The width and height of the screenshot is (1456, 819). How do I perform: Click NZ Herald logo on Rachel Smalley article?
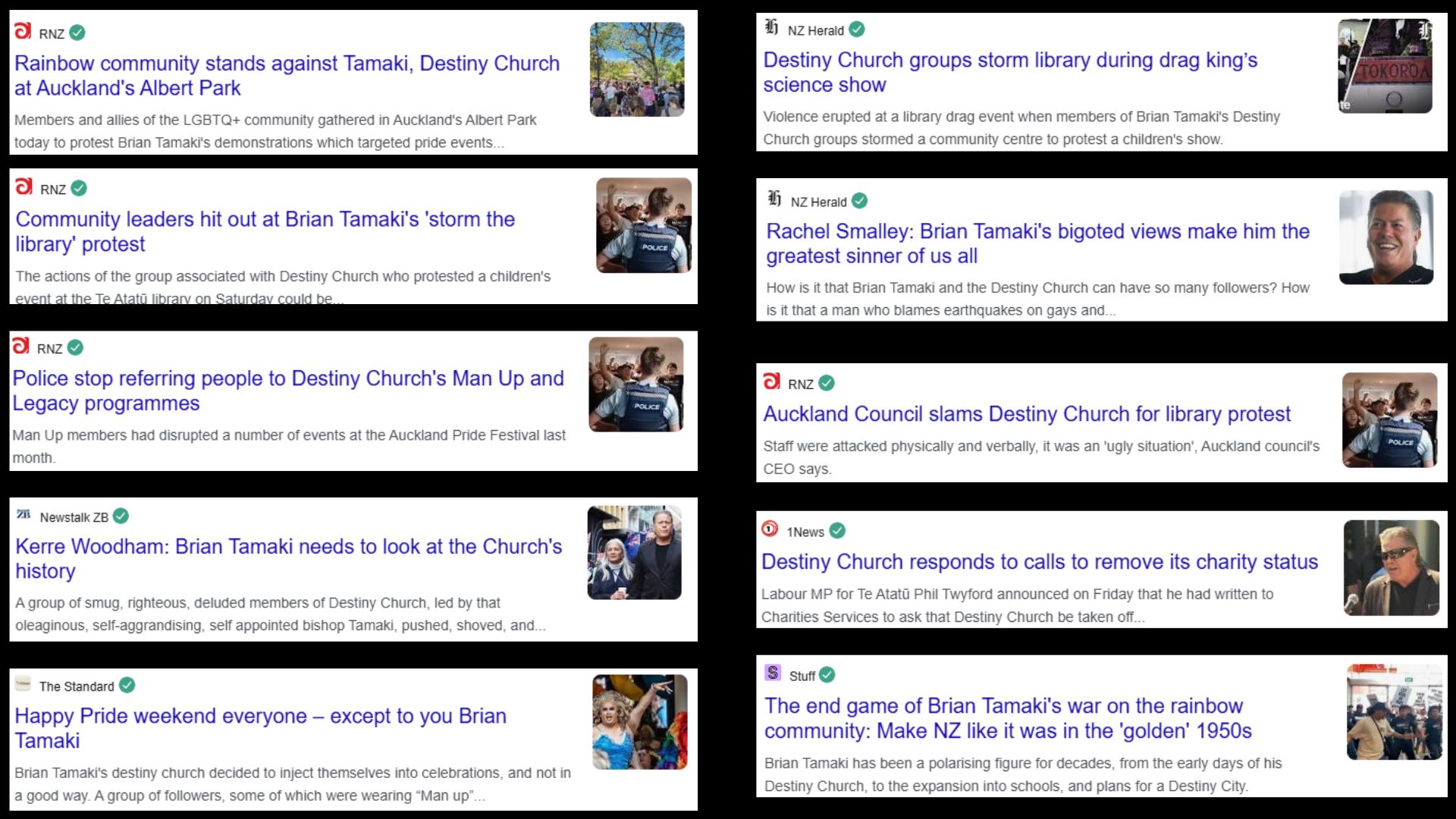[x=774, y=199]
